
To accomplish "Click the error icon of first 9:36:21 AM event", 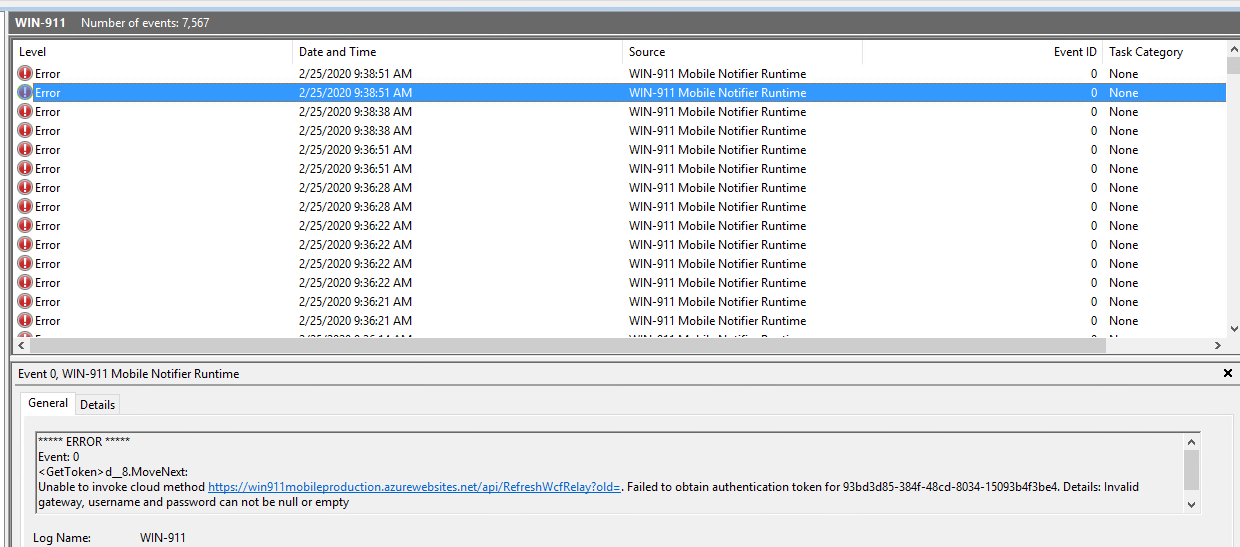I will click(x=25, y=302).
